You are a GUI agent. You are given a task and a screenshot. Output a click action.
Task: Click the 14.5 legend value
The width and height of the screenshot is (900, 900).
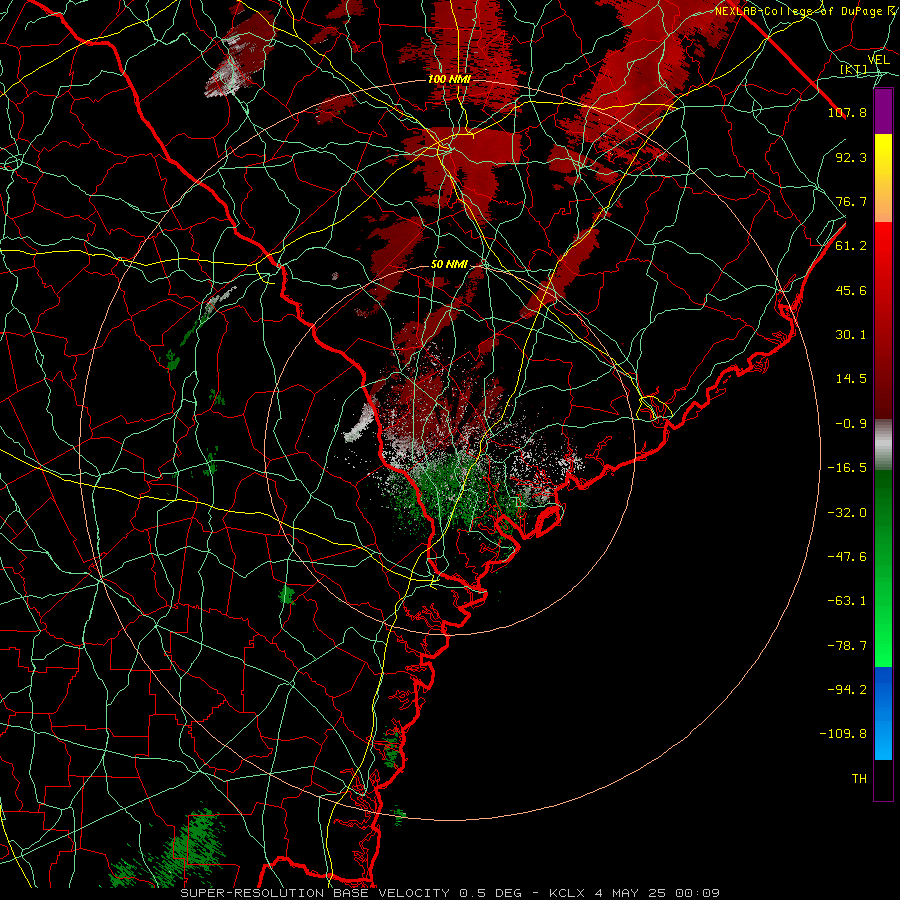[x=851, y=379]
